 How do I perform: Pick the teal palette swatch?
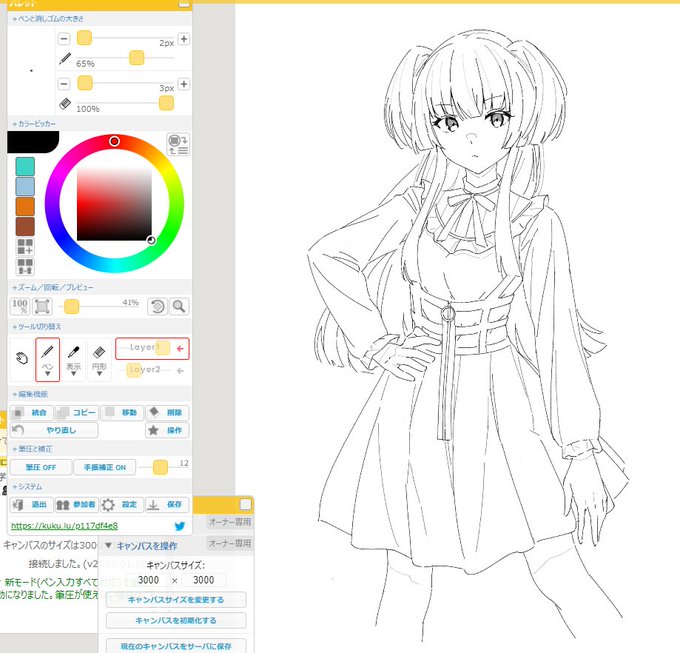[25, 167]
